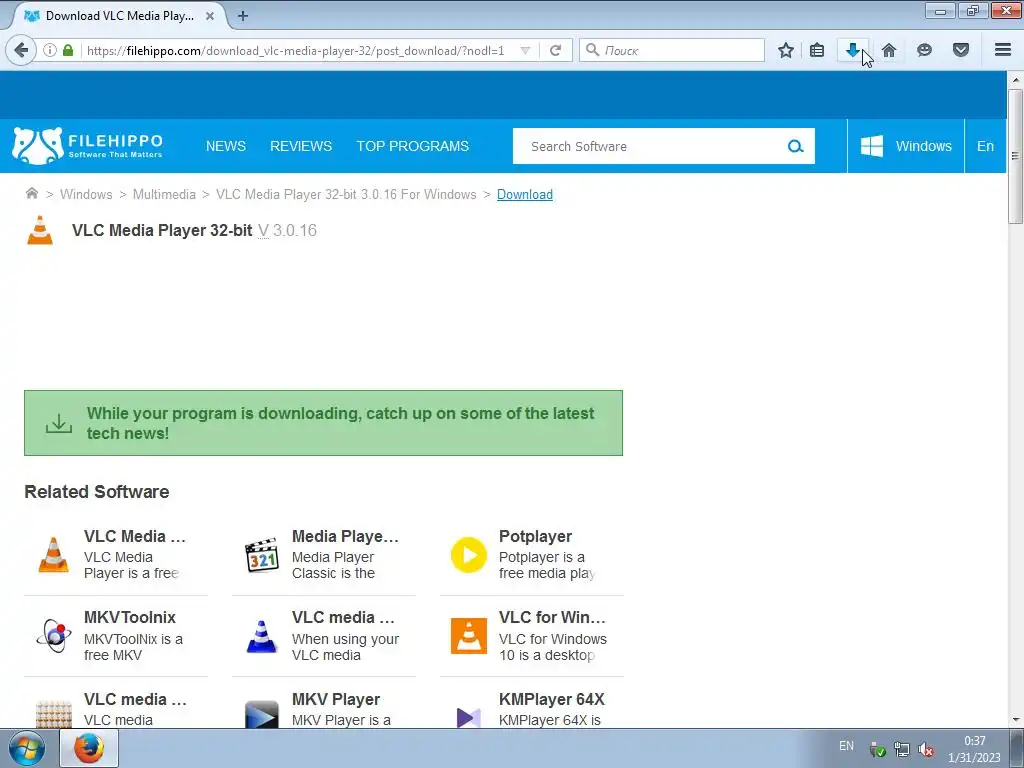Click the Поиск browser search field
The height and width of the screenshot is (768, 1024).
click(672, 50)
